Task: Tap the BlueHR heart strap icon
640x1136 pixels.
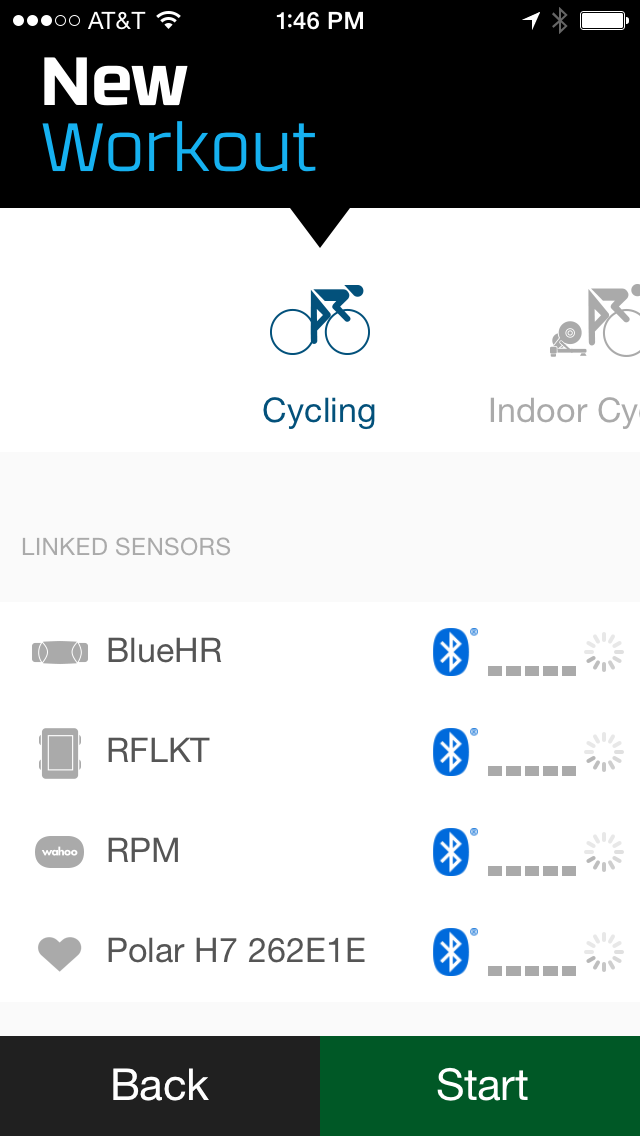Action: [x=60, y=652]
